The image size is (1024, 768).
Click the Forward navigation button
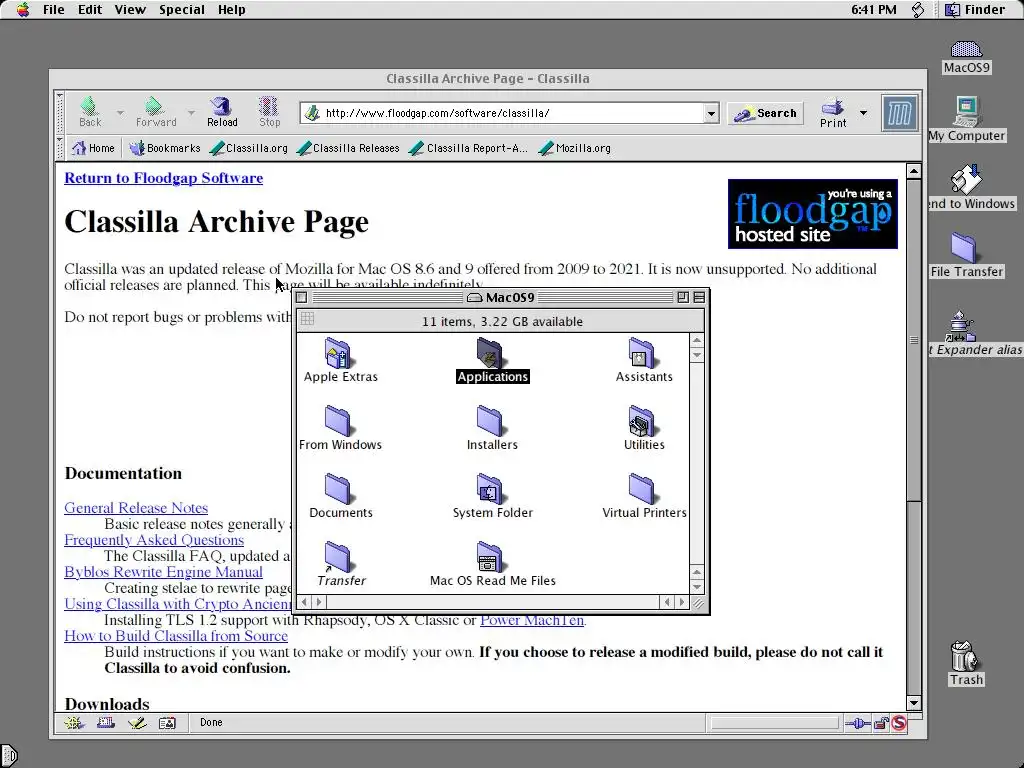tap(155, 112)
